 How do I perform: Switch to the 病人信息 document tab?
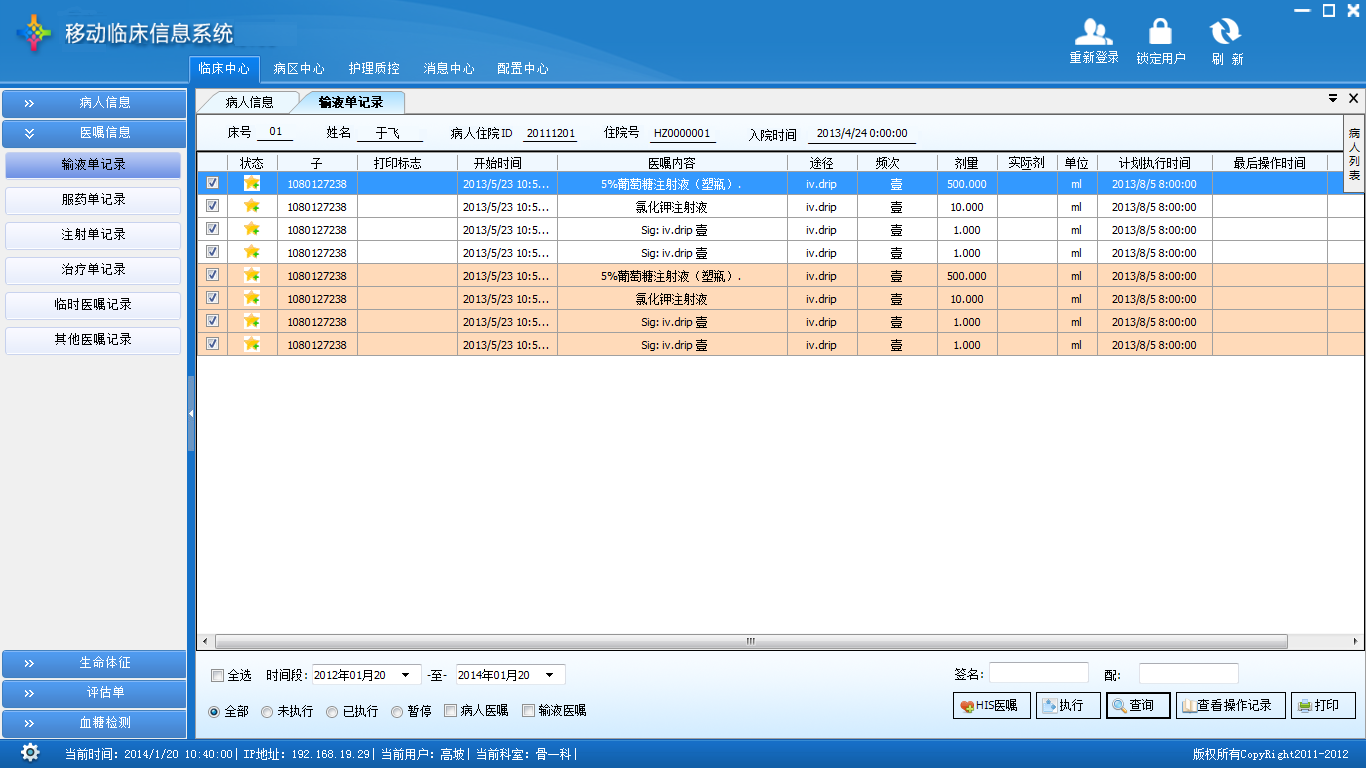click(249, 102)
